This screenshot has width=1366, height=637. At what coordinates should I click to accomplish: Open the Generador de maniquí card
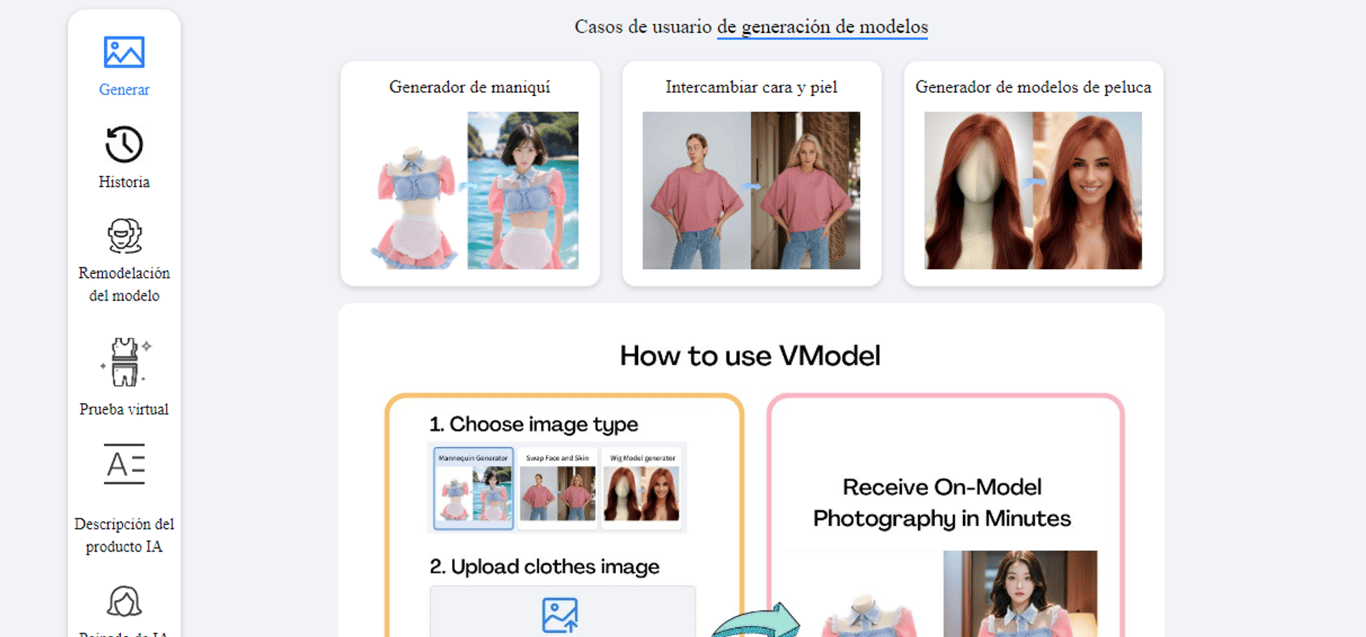pos(470,174)
